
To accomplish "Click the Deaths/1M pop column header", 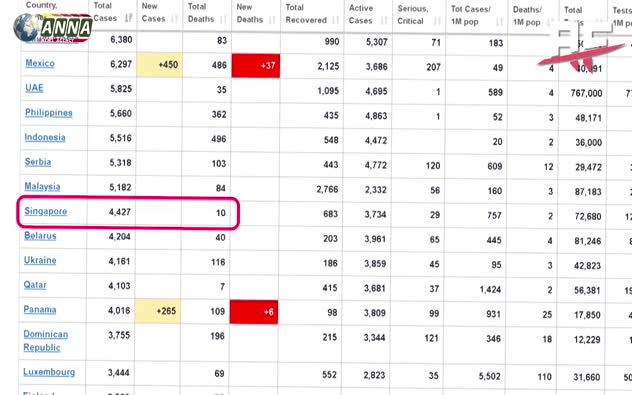I will [528, 16].
